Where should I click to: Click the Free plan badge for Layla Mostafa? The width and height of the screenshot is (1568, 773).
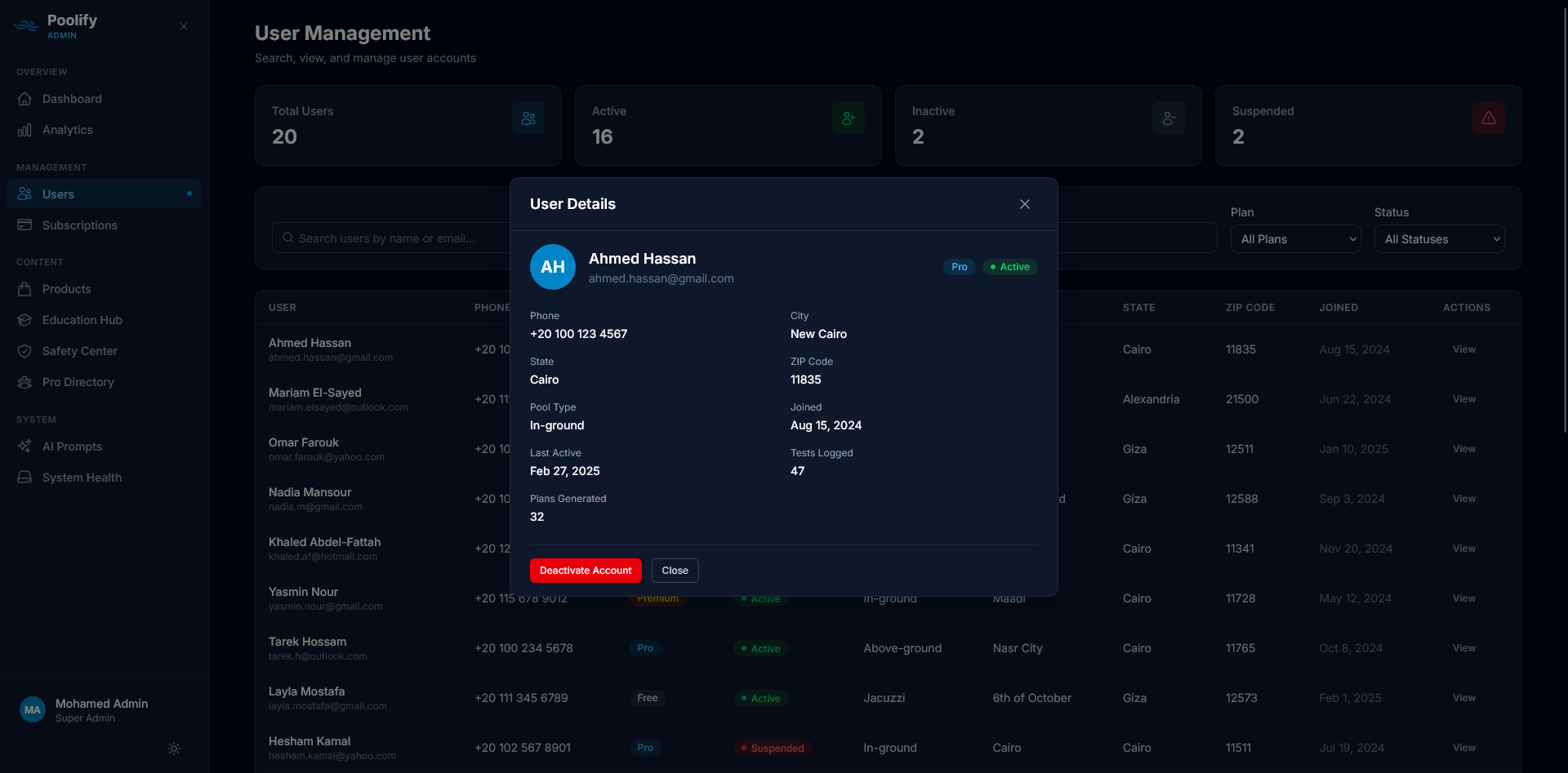(x=648, y=698)
